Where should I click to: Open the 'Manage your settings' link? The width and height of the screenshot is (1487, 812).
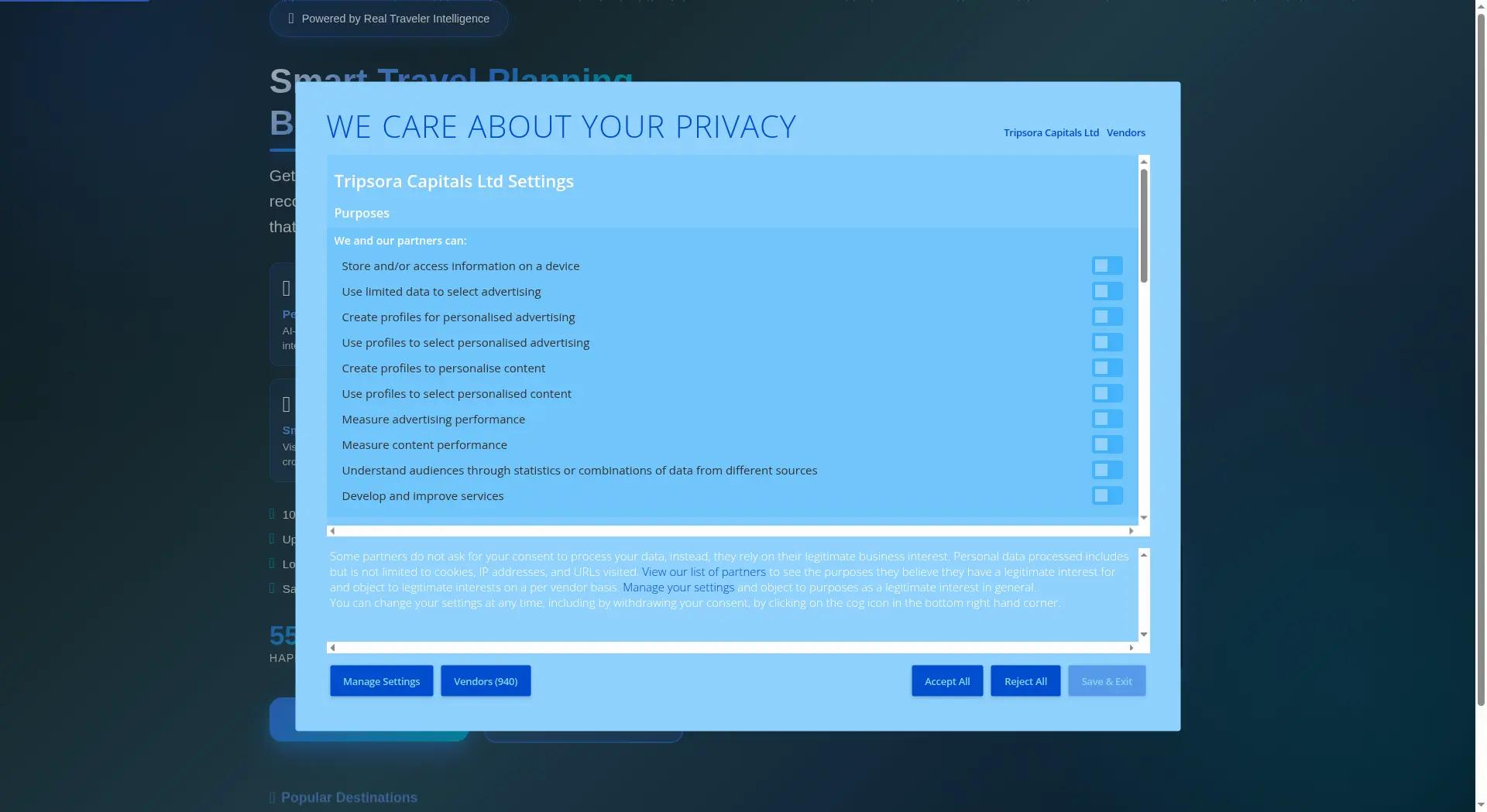point(678,588)
